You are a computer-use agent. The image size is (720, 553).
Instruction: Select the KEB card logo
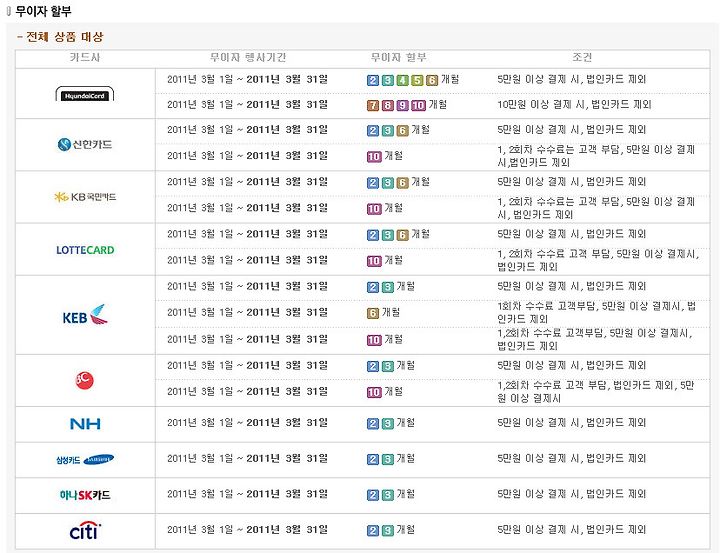click(x=85, y=315)
